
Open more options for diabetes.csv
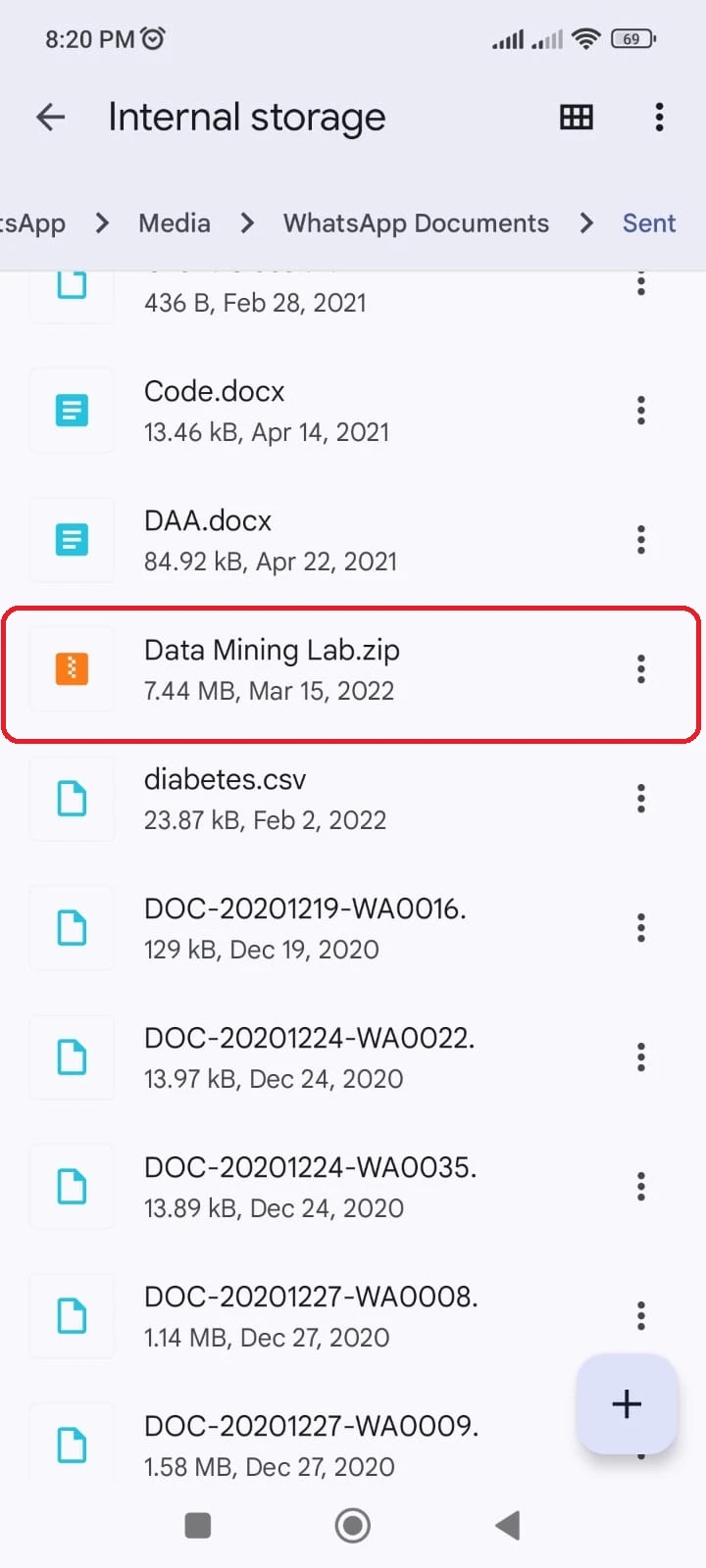coord(641,798)
